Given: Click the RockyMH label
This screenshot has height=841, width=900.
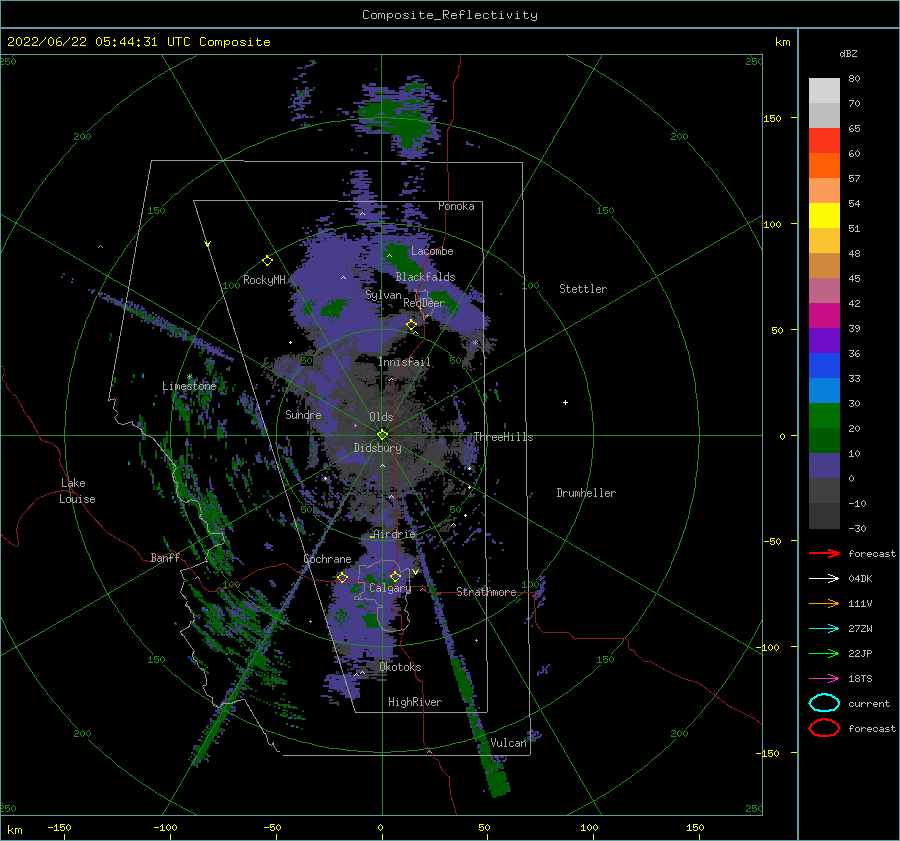Looking at the screenshot, I should click(264, 280).
